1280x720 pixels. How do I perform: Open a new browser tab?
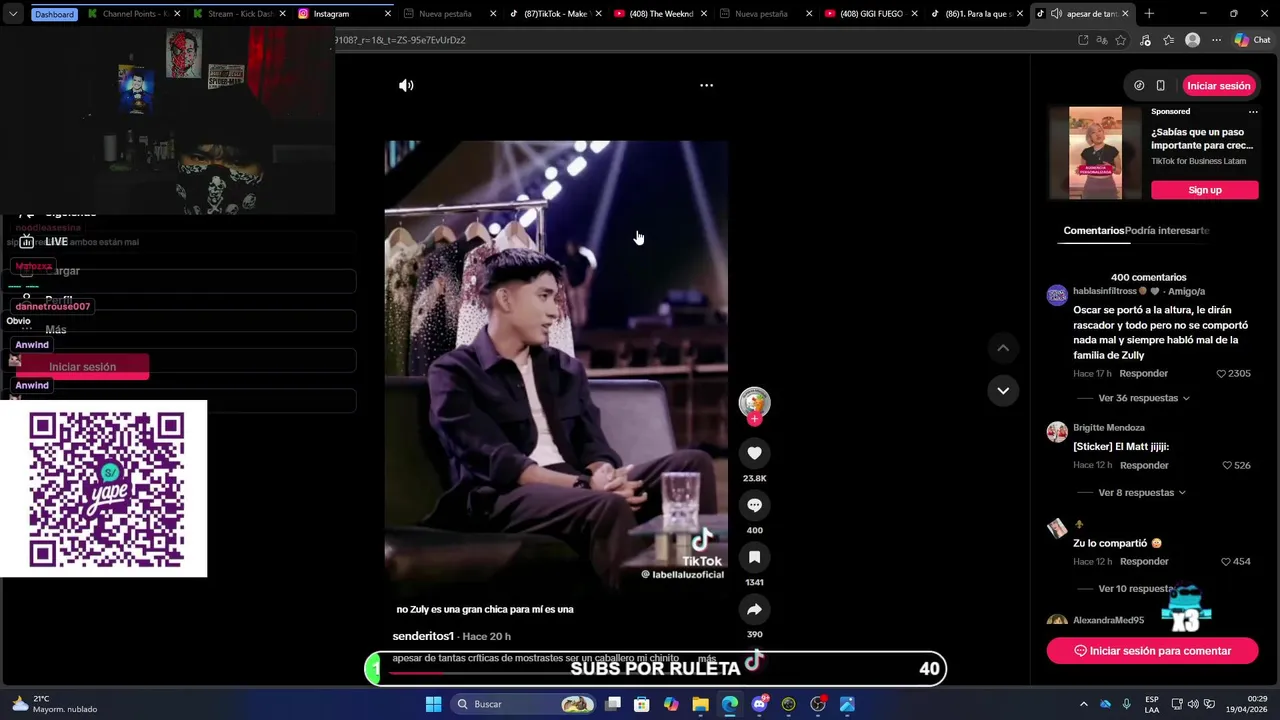(x=1149, y=14)
